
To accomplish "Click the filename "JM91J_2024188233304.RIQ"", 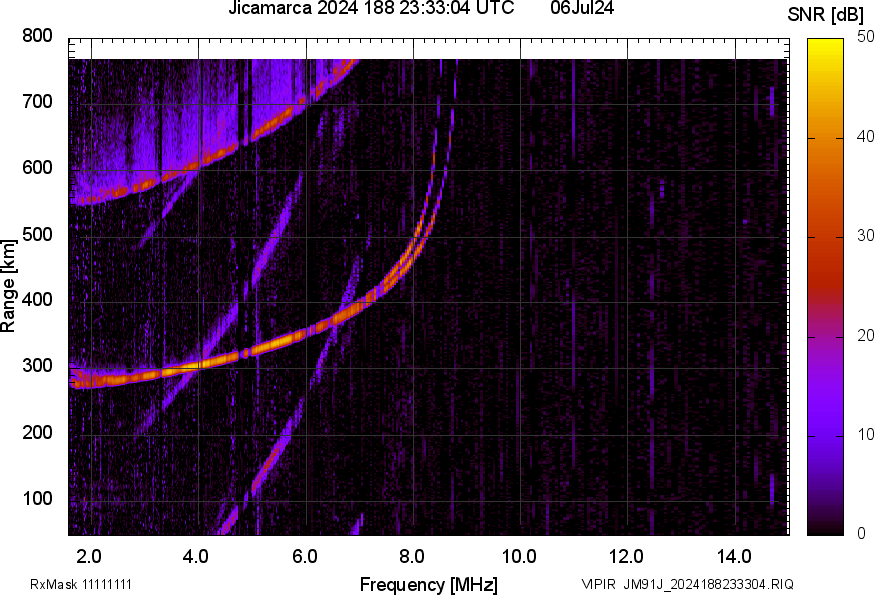I will coord(708,584).
